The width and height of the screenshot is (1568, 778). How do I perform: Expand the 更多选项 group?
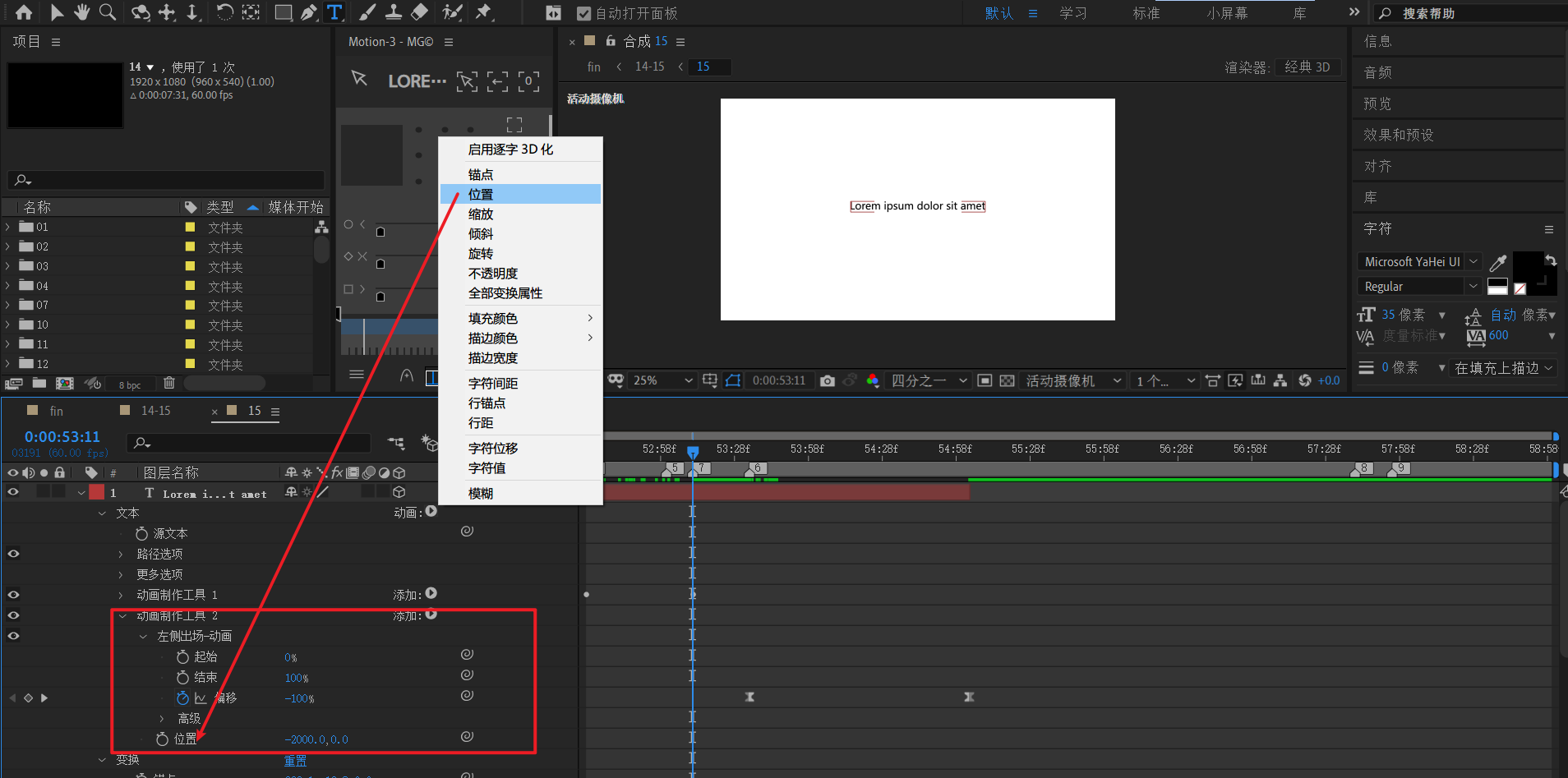point(121,574)
